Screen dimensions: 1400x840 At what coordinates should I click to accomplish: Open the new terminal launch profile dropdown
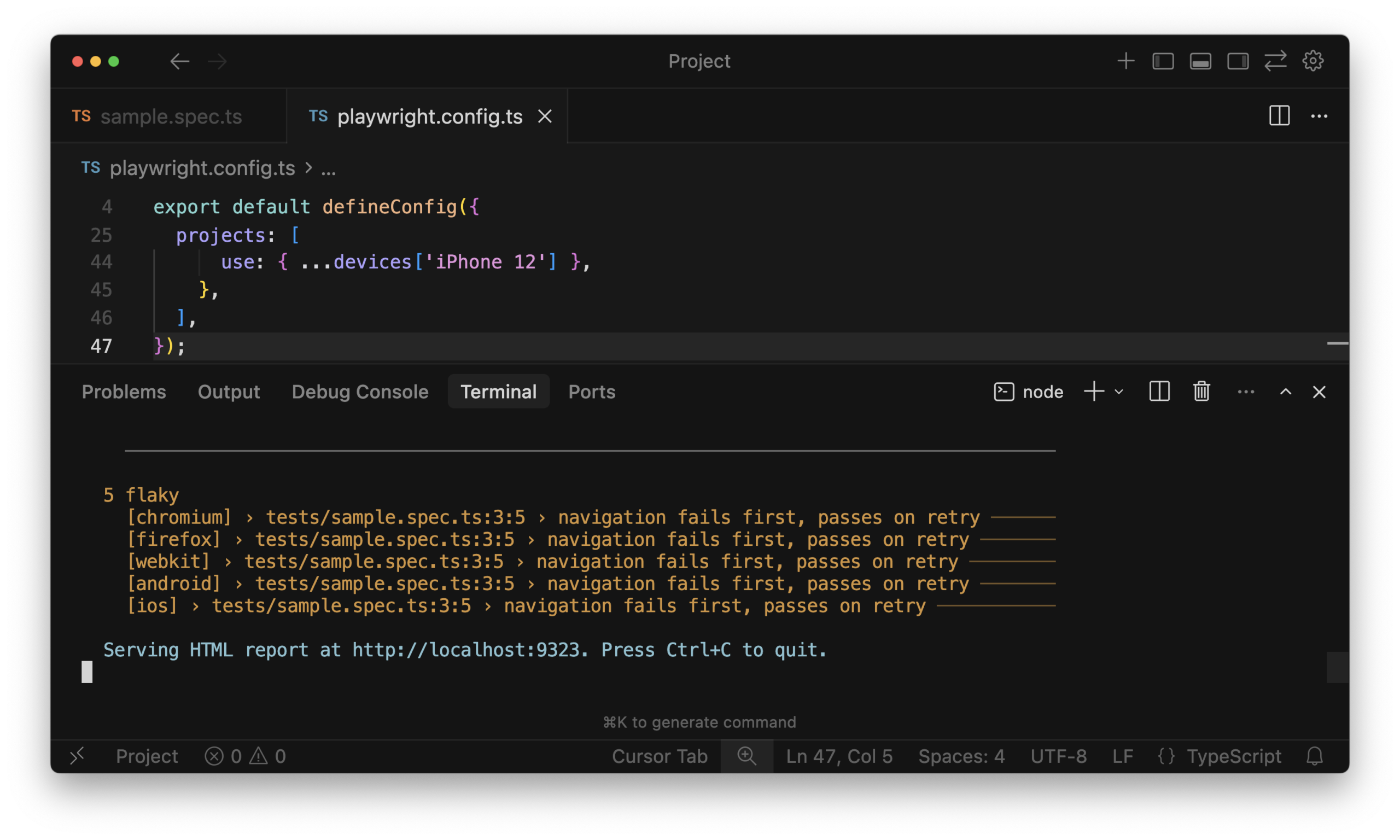pyautogui.click(x=1119, y=392)
